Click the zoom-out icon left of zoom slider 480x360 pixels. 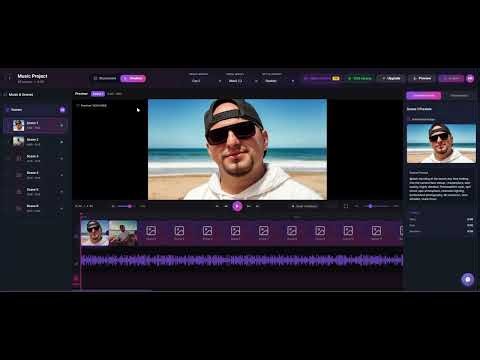356,206
